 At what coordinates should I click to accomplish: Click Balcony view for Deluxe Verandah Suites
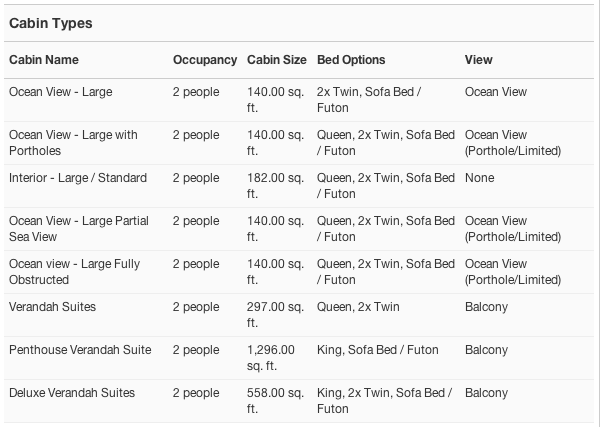pyautogui.click(x=486, y=393)
